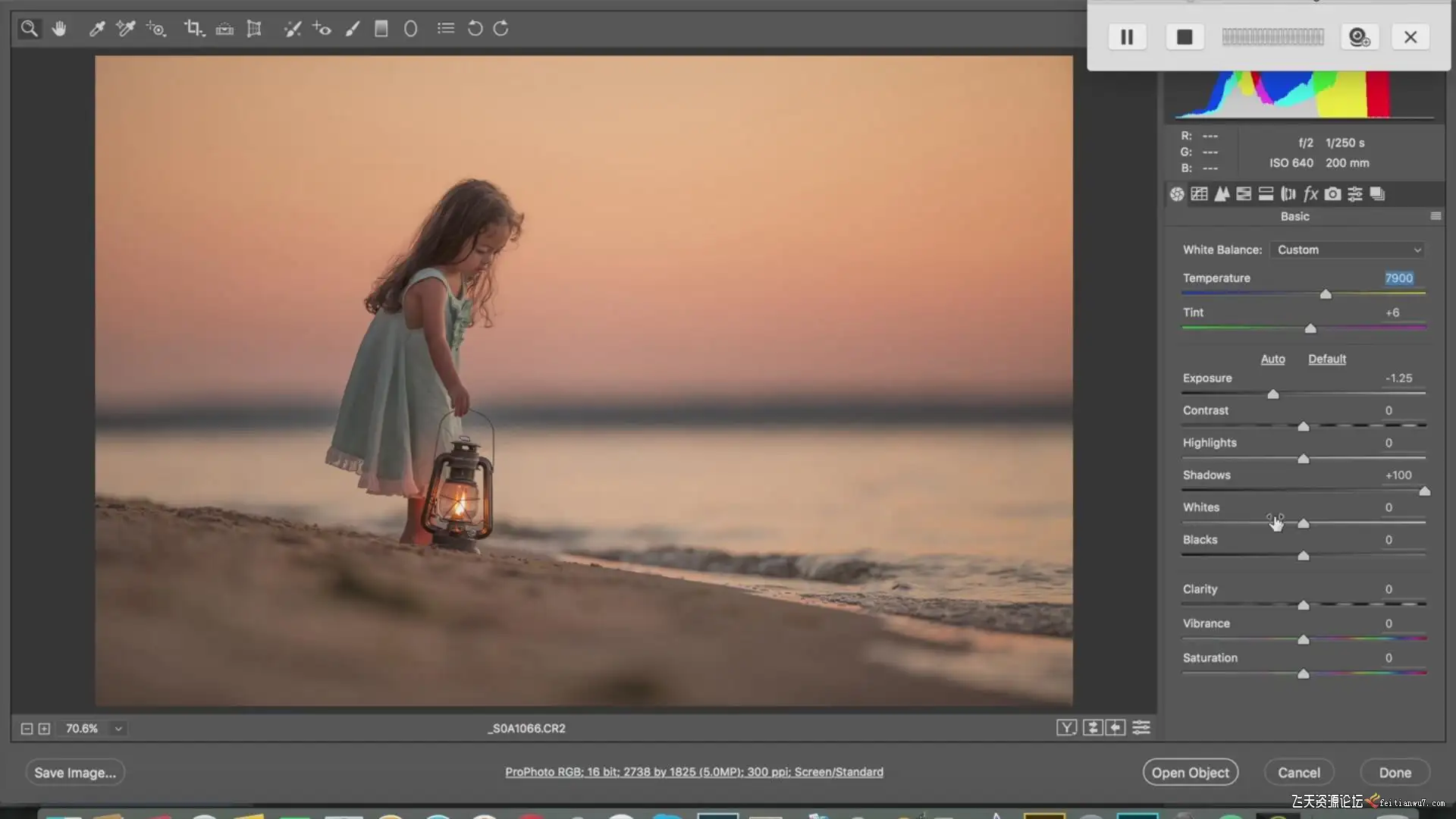Select the Radial Filter tool
The height and width of the screenshot is (819, 1456).
point(410,29)
